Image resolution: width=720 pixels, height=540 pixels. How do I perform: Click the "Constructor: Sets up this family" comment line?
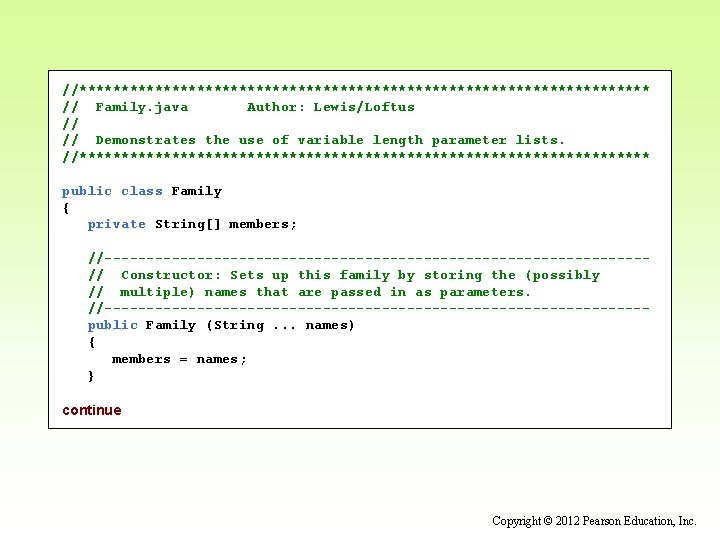click(344, 275)
